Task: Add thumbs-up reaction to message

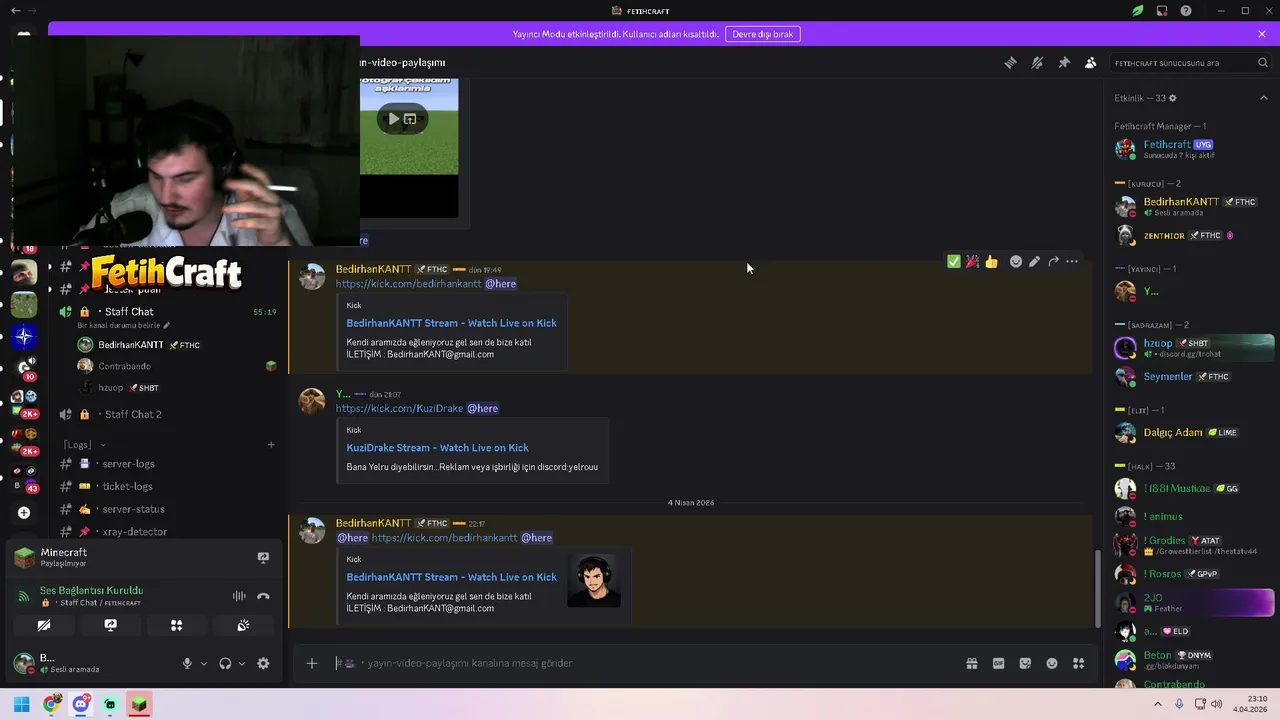Action: pyautogui.click(x=991, y=262)
